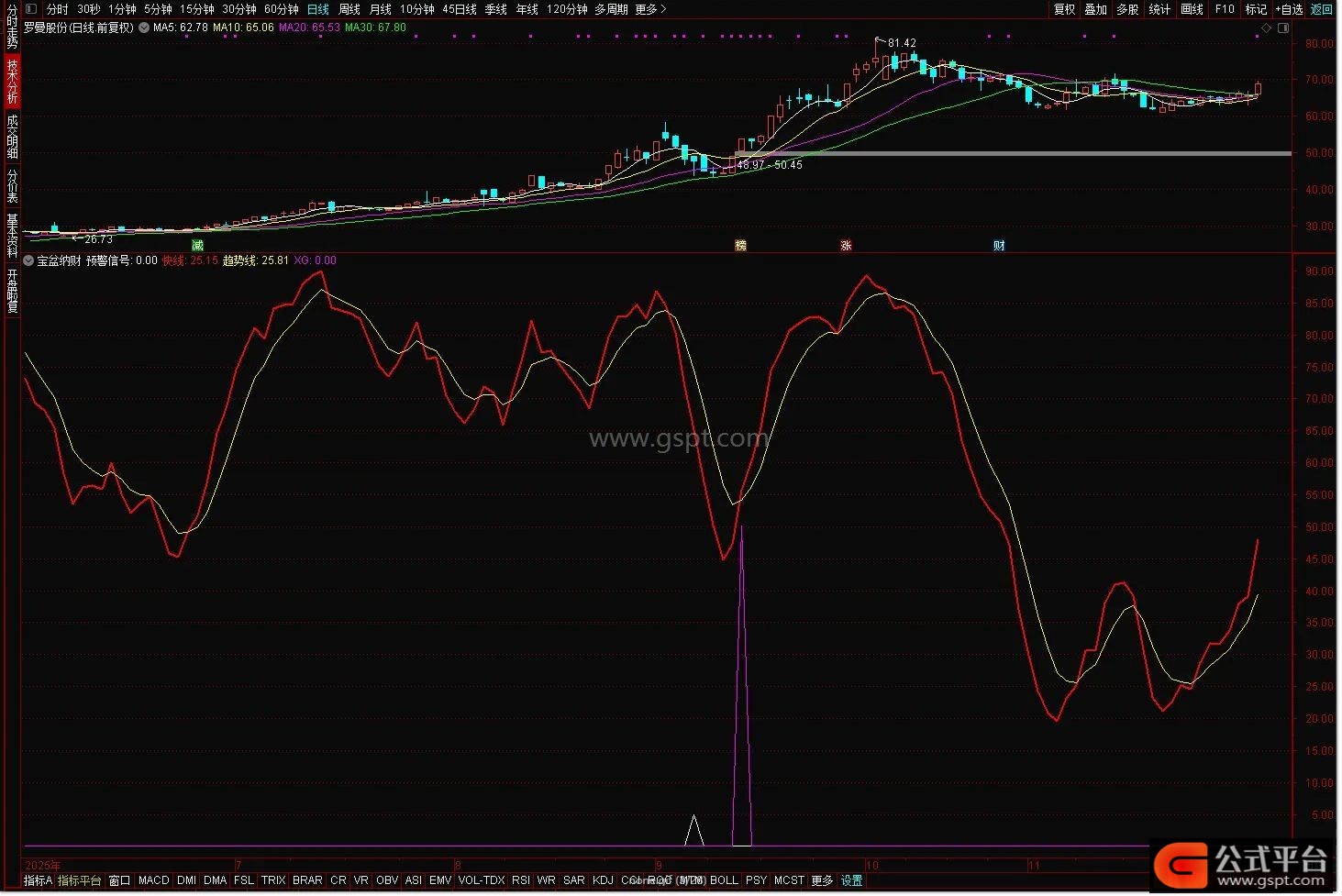Expand the main chart MA indicator dropdown
Image resolution: width=1342 pixels, height=896 pixels.
tap(144, 28)
